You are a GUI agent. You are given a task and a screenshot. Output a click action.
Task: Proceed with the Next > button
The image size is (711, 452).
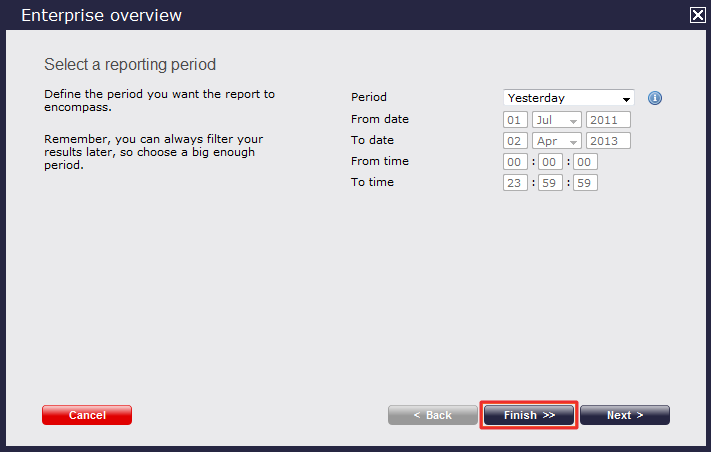coord(624,415)
